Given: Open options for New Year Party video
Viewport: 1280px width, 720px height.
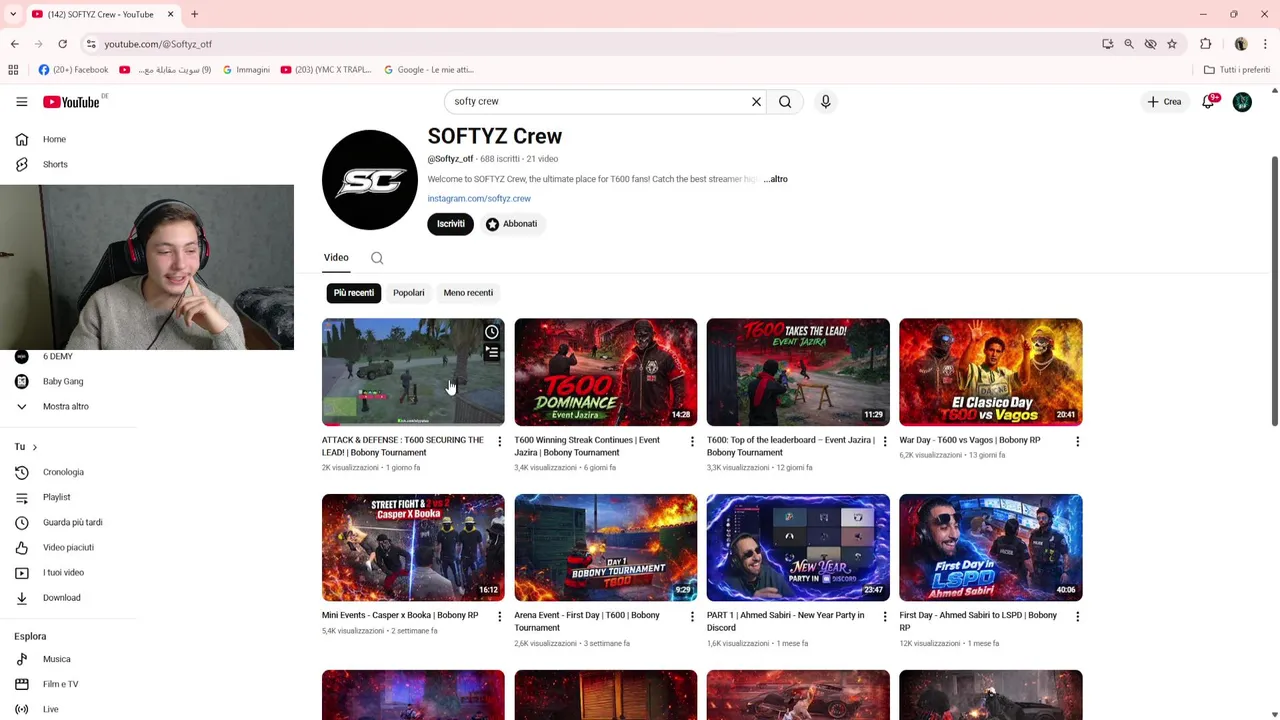Looking at the screenshot, I should coord(885,616).
